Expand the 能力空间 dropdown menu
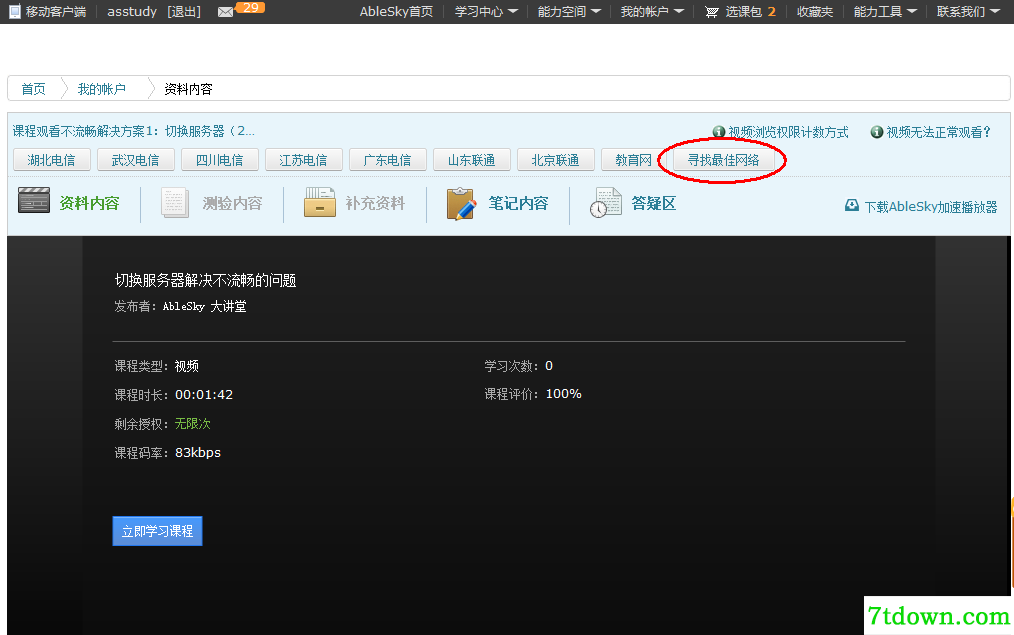Image resolution: width=1014 pixels, height=635 pixels. pyautogui.click(x=569, y=12)
